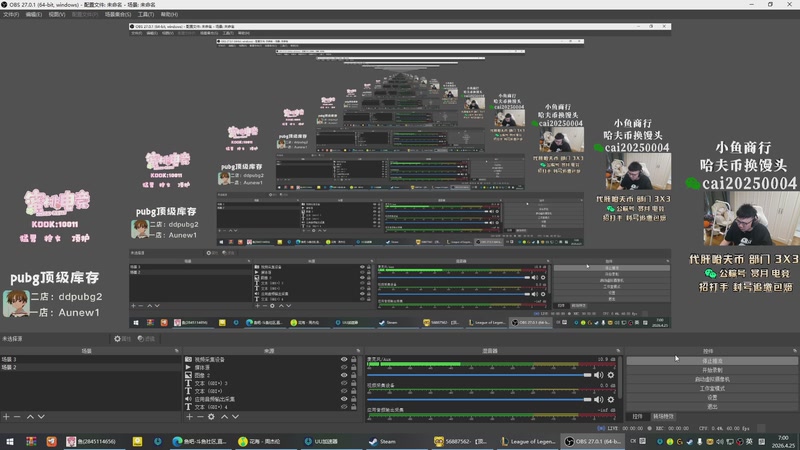Select the 图像 2 row in the main sources list
This screenshot has width=800, height=450.
click(x=270, y=375)
